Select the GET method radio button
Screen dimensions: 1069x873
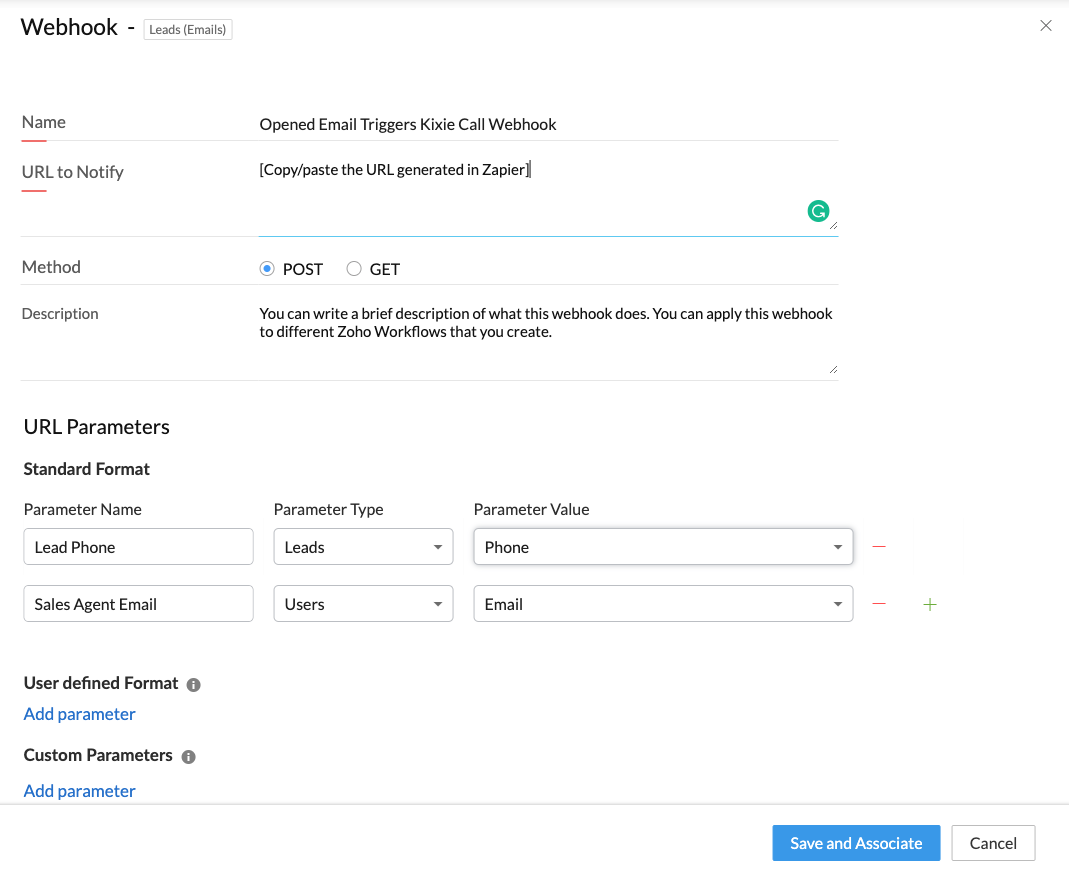click(x=354, y=269)
